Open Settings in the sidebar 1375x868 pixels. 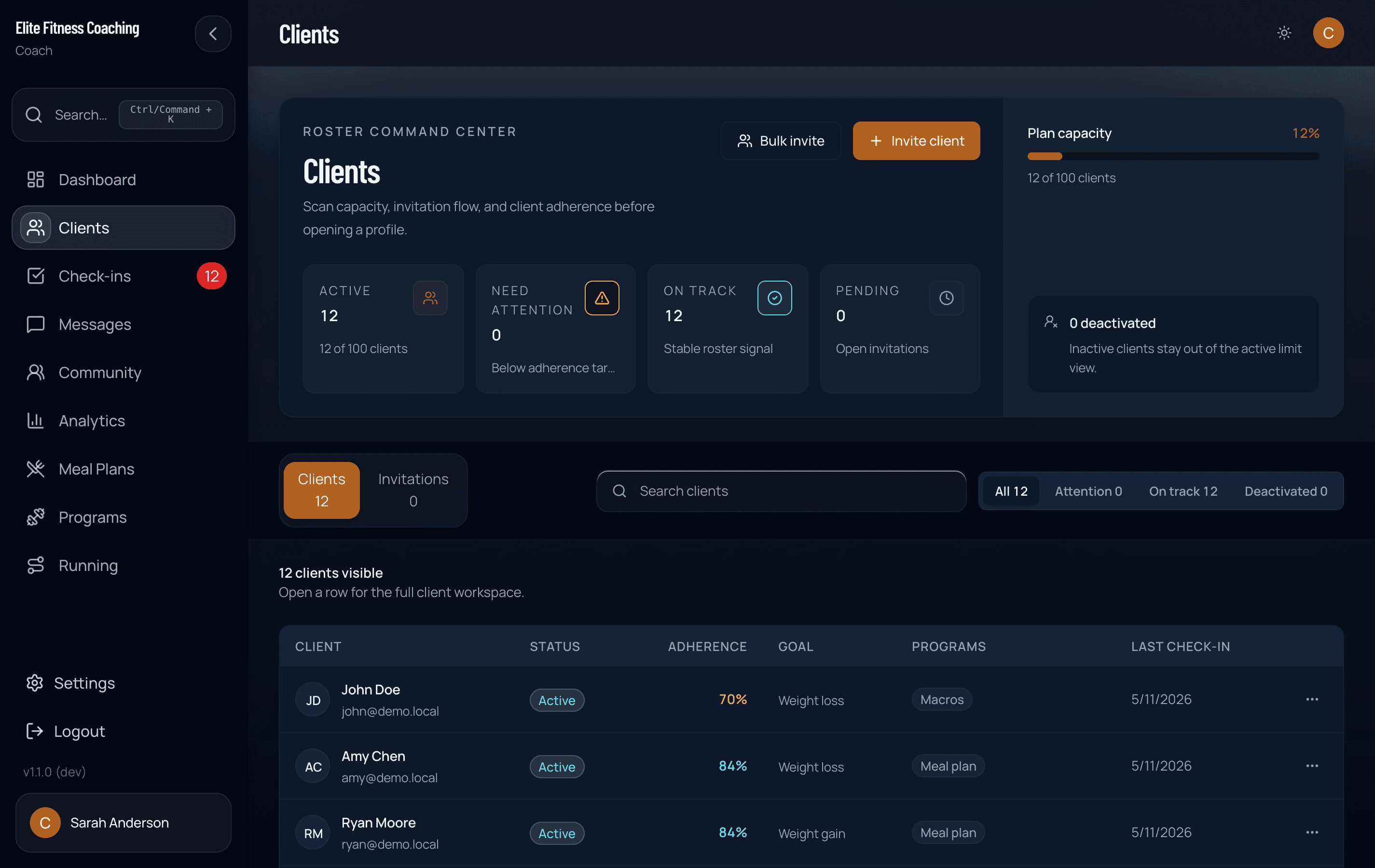tap(124, 683)
